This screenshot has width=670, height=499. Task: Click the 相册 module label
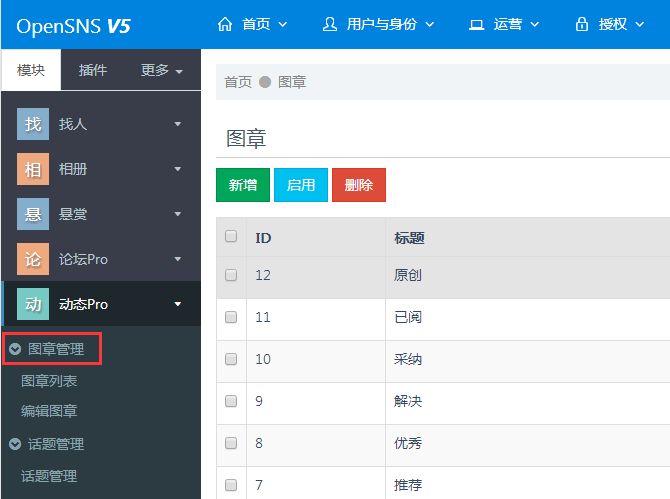[73, 169]
